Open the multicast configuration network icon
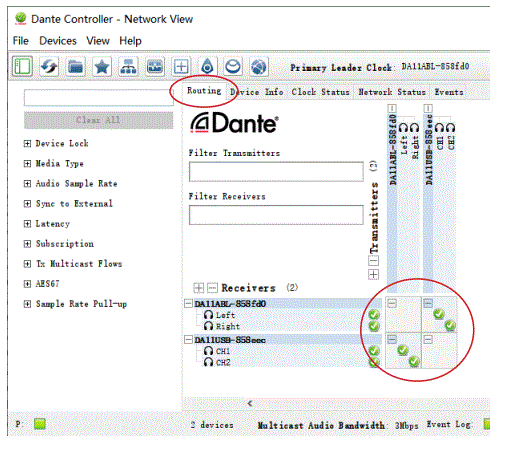The width and height of the screenshot is (505, 450). click(128, 67)
